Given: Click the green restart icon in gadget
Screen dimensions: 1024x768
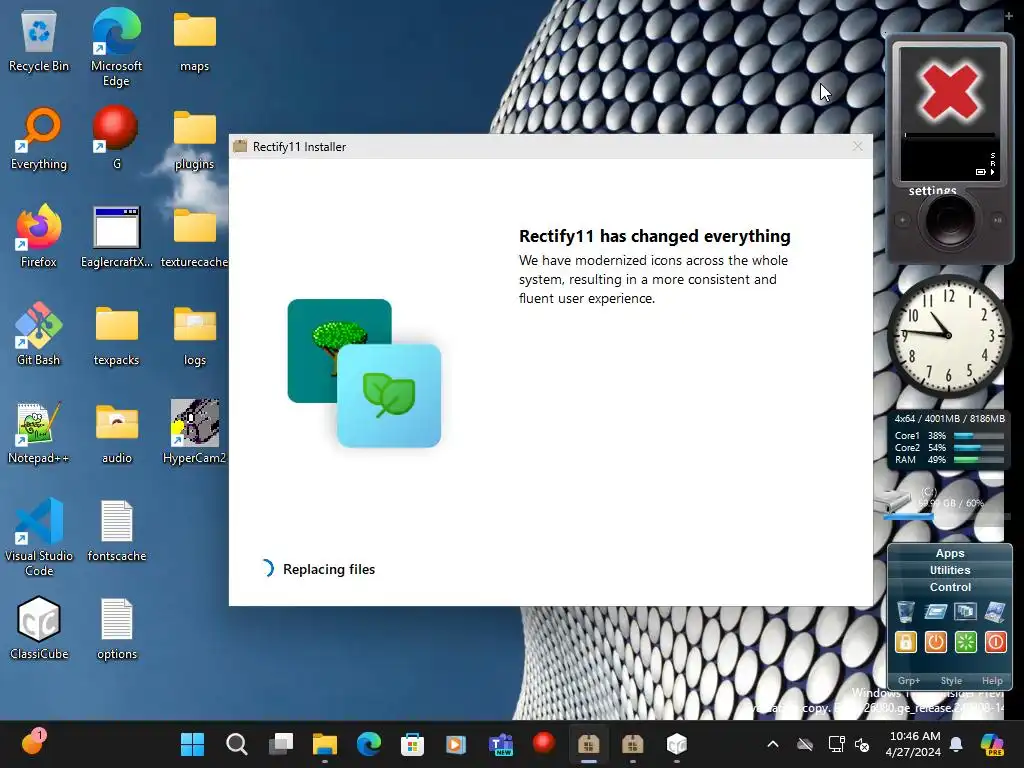Looking at the screenshot, I should (965, 642).
